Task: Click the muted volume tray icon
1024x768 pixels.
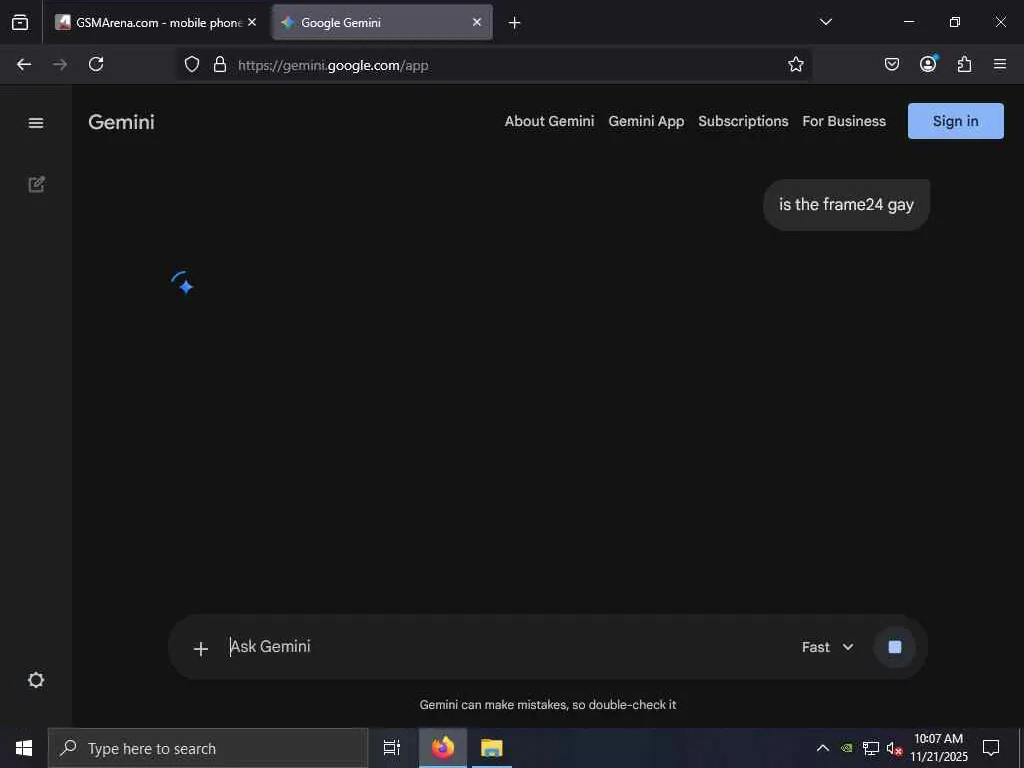Action: (894, 749)
